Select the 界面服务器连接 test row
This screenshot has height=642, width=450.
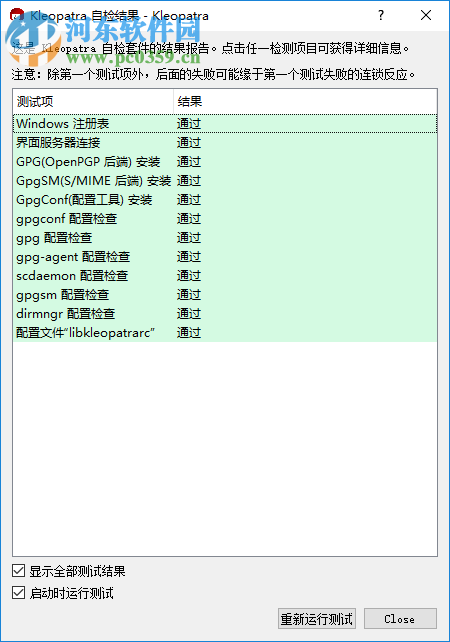225,142
